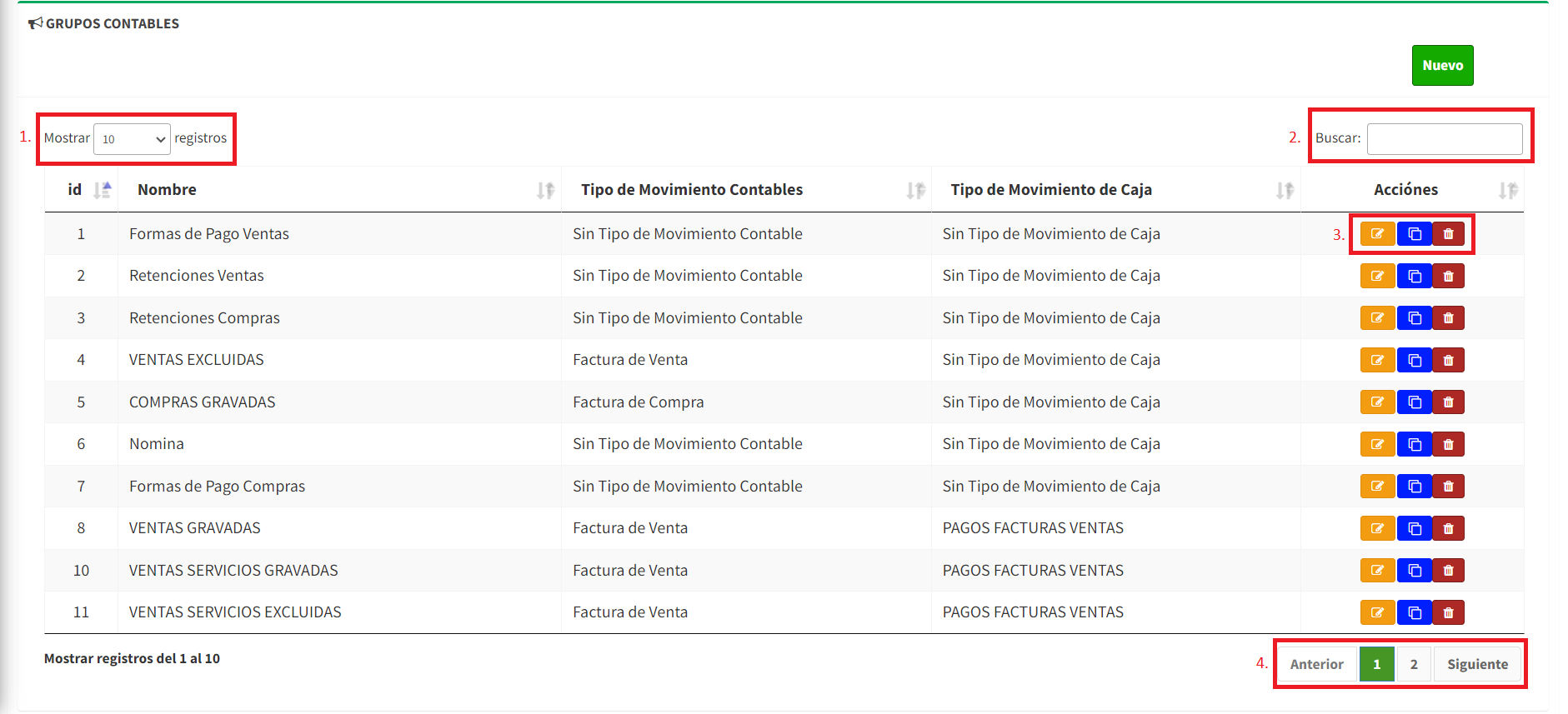This screenshot has width=1568, height=714.
Task: Duplicate the Retenciones Ventas group
Action: (1414, 276)
